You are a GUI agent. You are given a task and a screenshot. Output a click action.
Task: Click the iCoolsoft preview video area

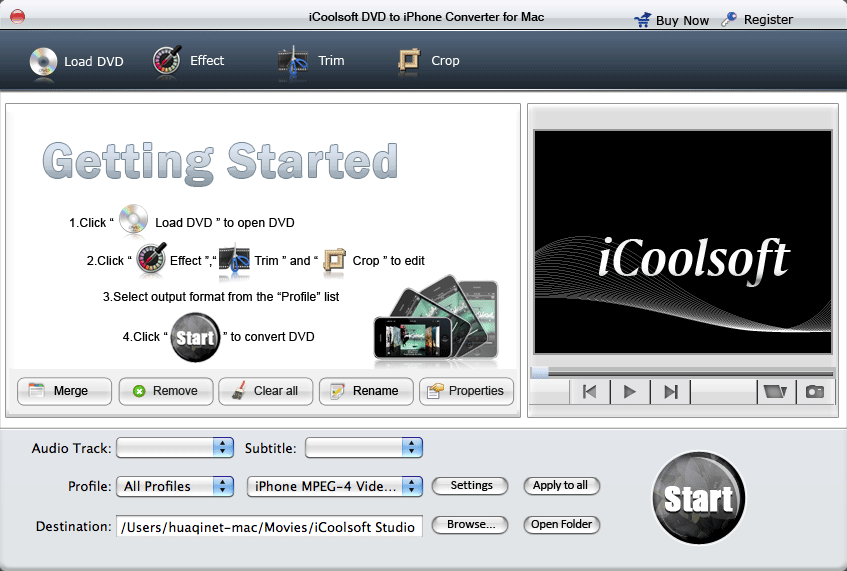tap(683, 242)
